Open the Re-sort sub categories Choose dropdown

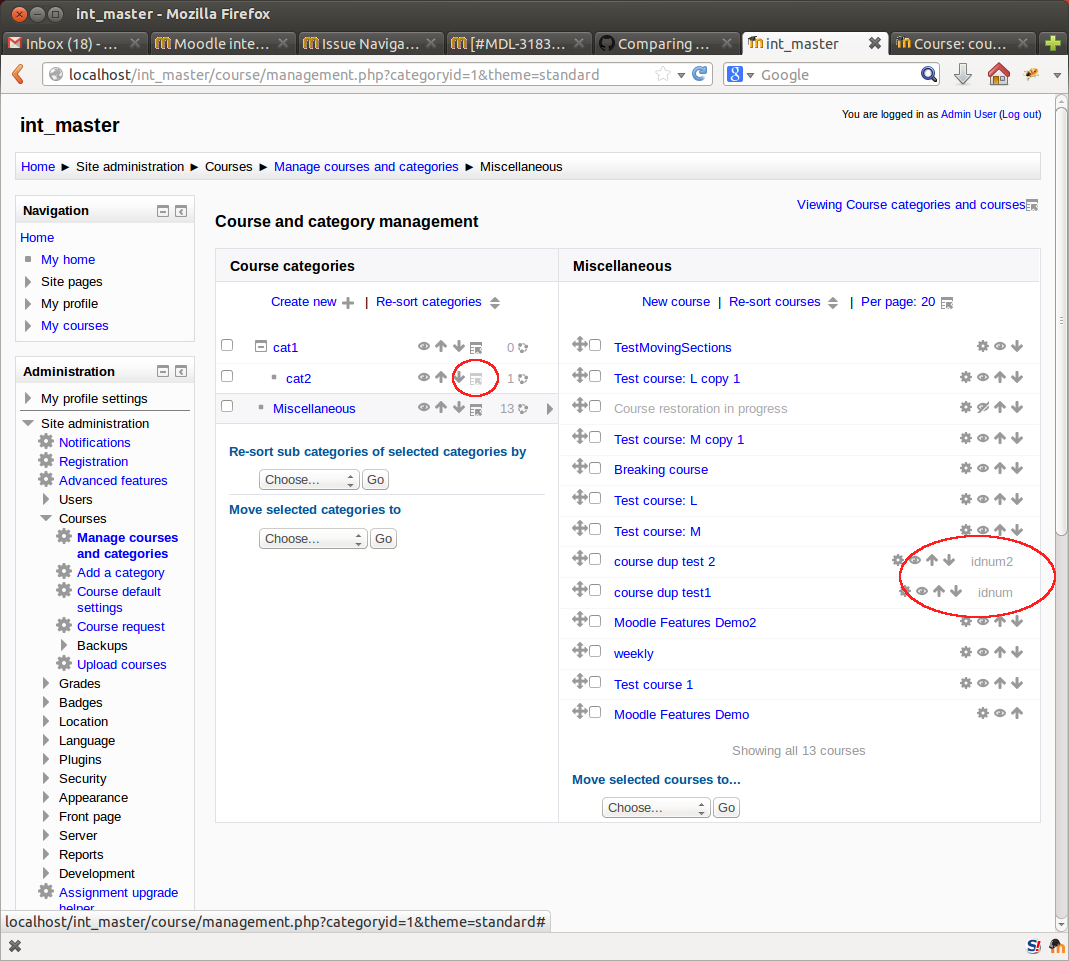point(310,480)
